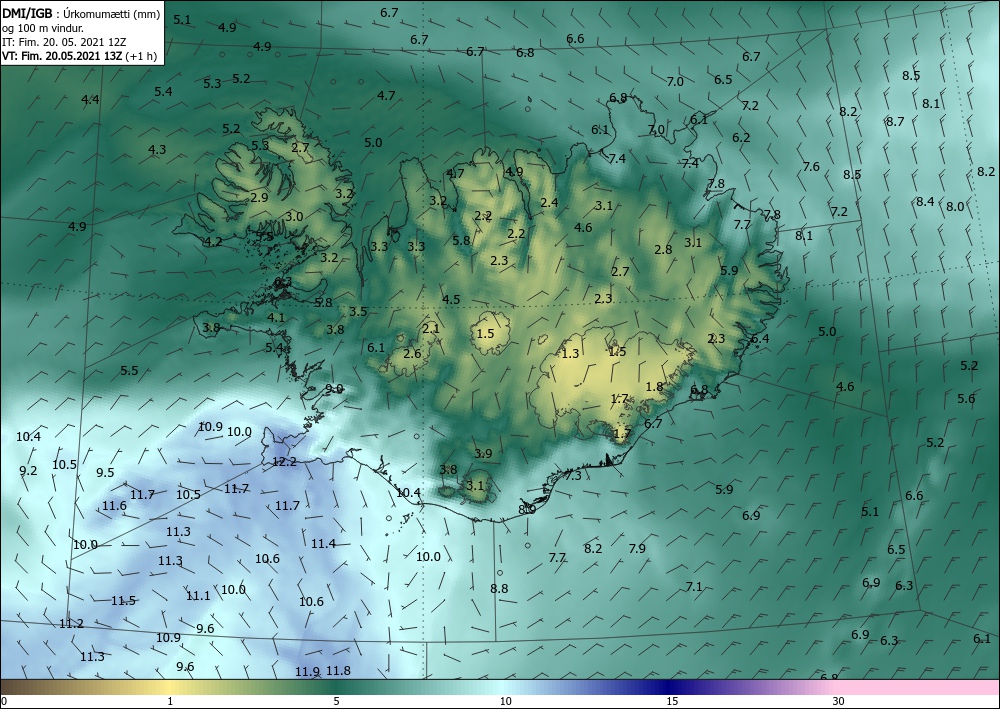Select the 9.0 value near the coast
The height and width of the screenshot is (709, 1000).
tap(334, 388)
